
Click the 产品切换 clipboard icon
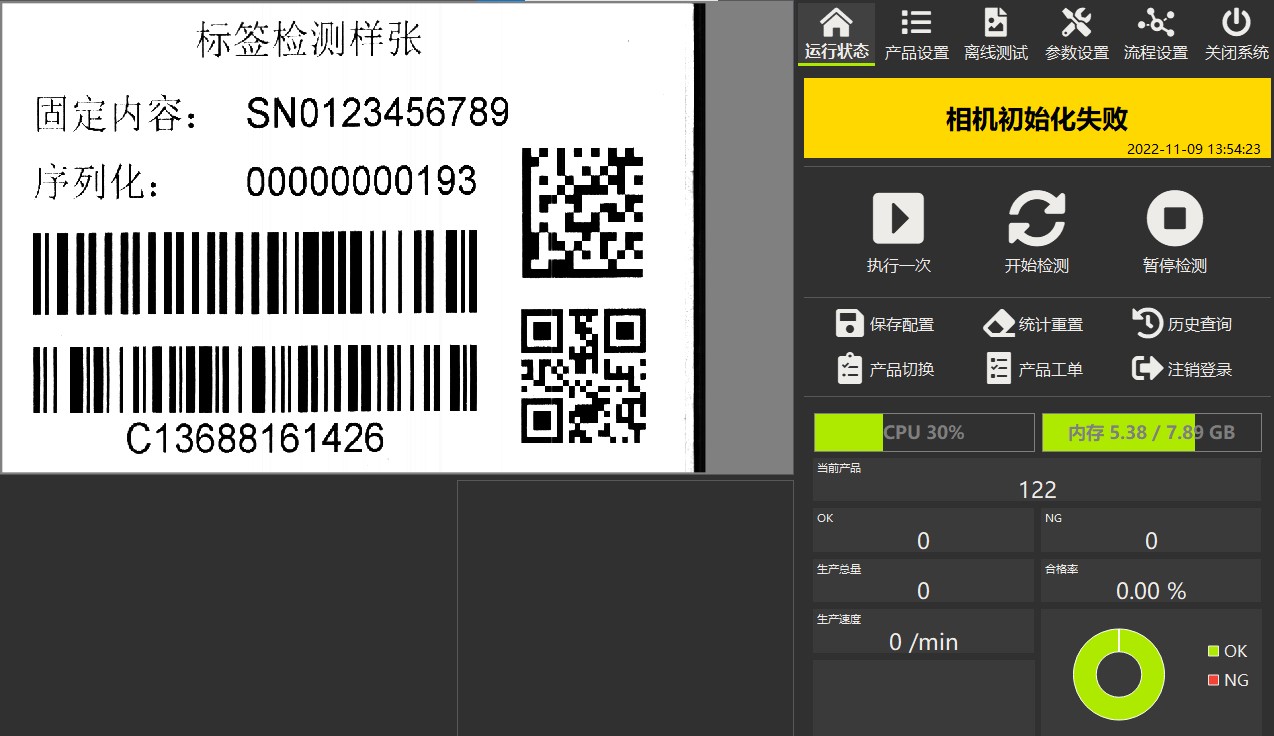(x=849, y=368)
